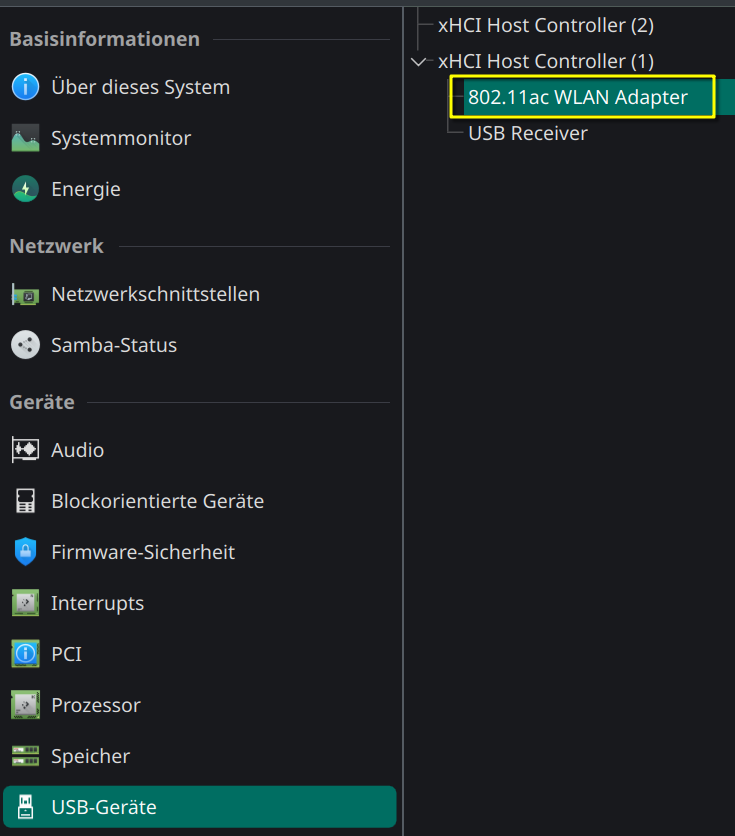This screenshot has width=735, height=836.
Task: Click the Speicher memory module icon
Action: pos(25,756)
